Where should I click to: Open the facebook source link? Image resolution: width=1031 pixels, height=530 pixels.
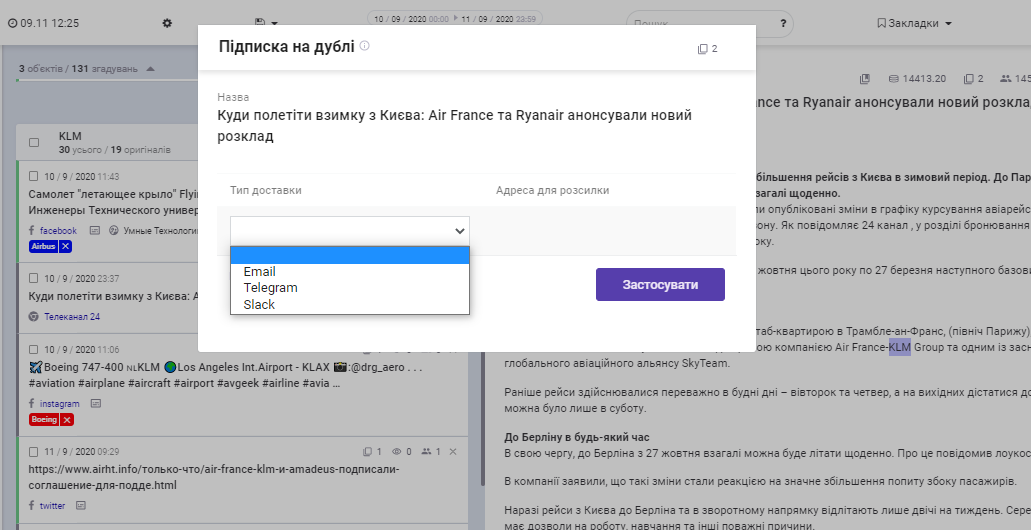(59, 231)
